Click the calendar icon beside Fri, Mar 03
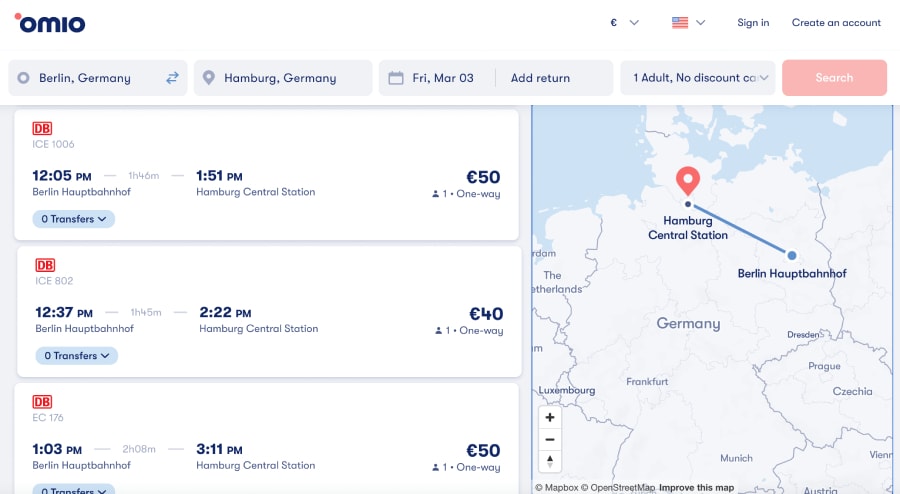This screenshot has height=494, width=900. pos(396,78)
